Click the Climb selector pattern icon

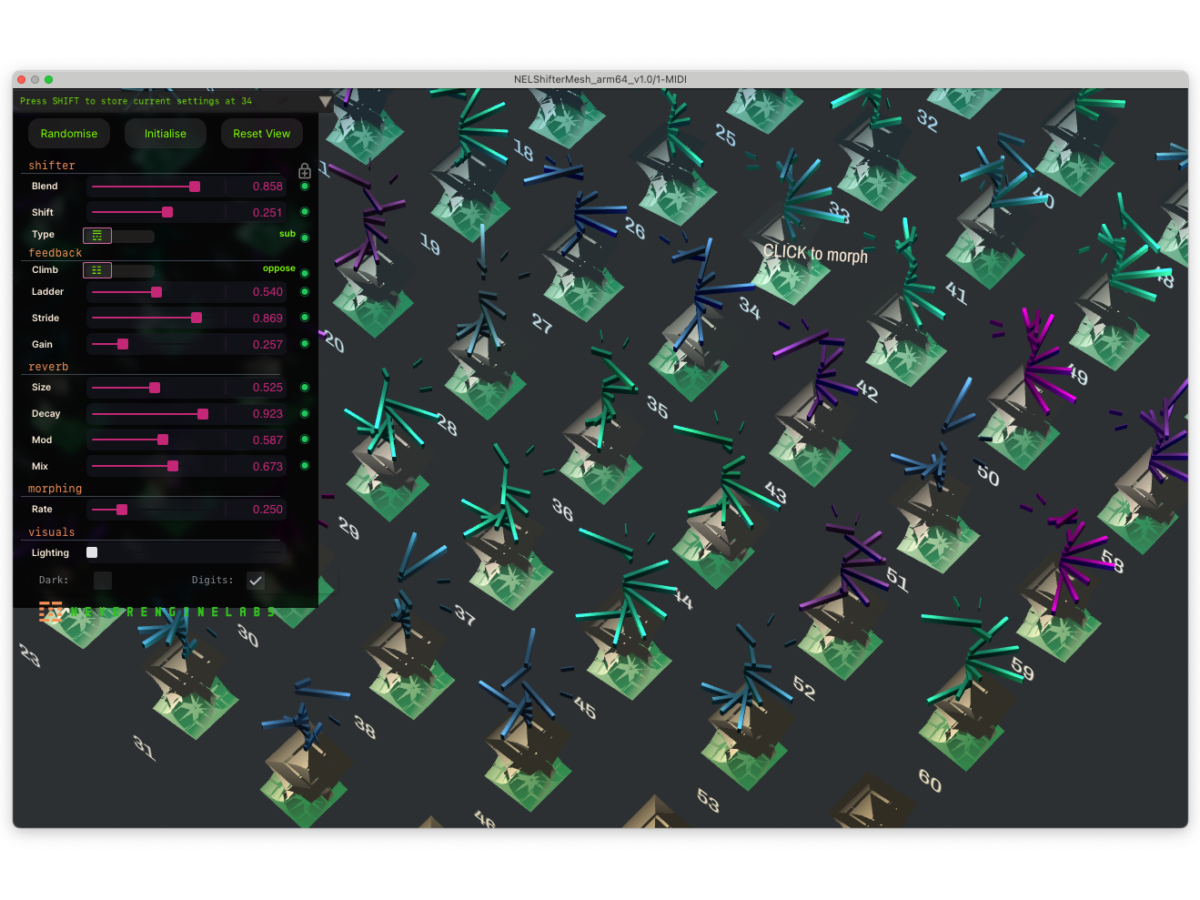(x=97, y=270)
